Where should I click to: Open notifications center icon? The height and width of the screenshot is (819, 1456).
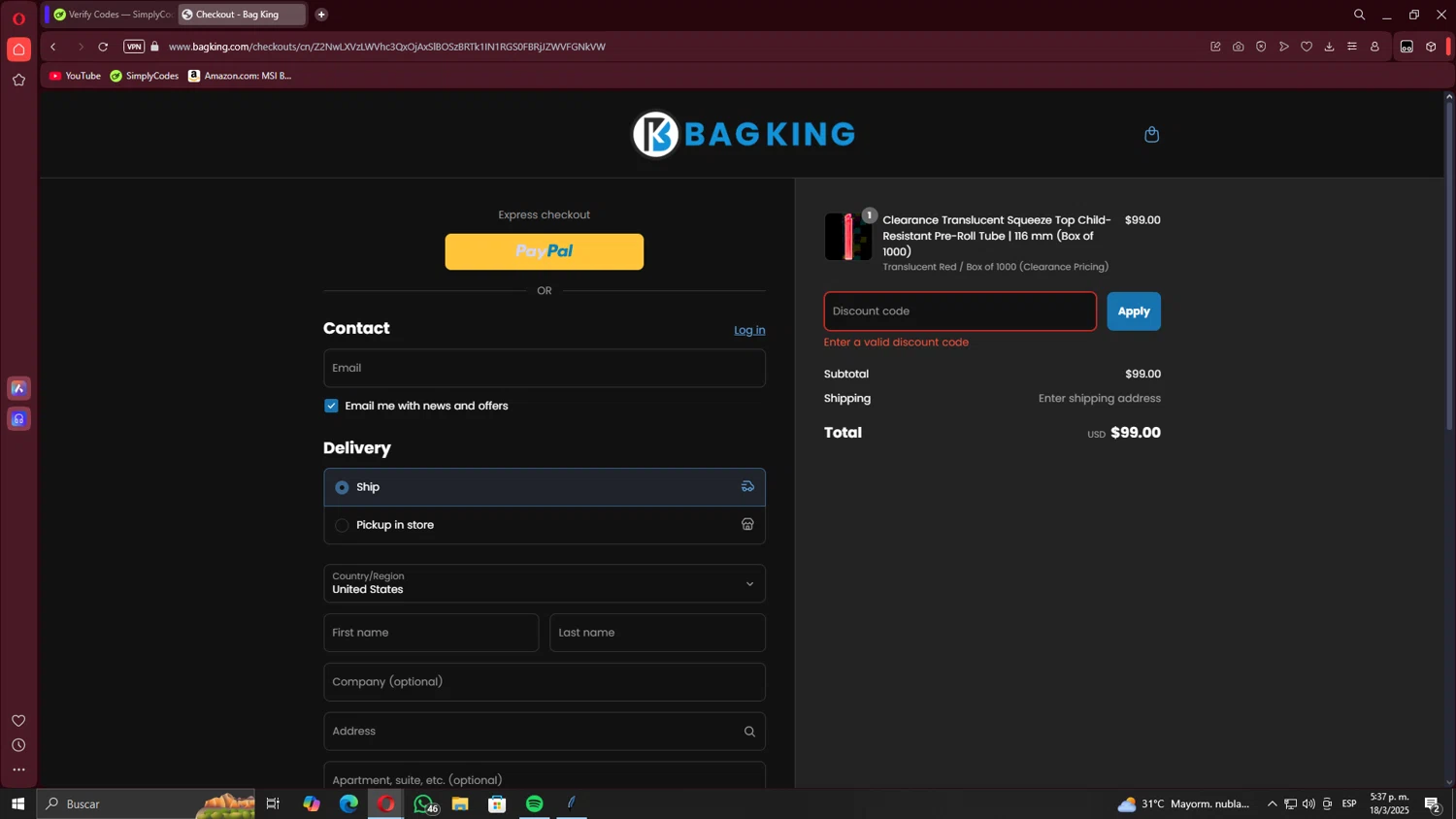coord(1433,803)
